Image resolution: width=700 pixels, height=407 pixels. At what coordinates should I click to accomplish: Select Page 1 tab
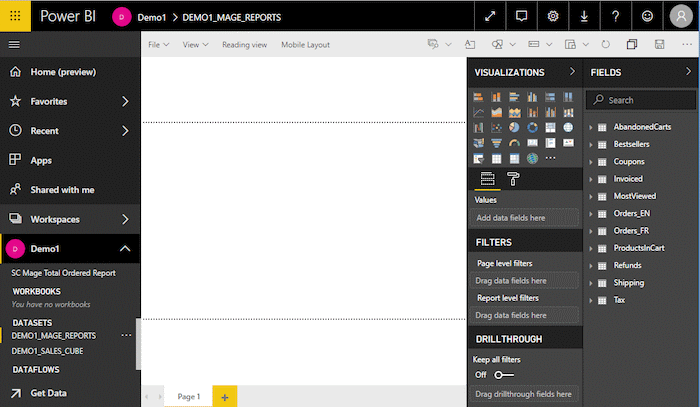click(x=188, y=396)
